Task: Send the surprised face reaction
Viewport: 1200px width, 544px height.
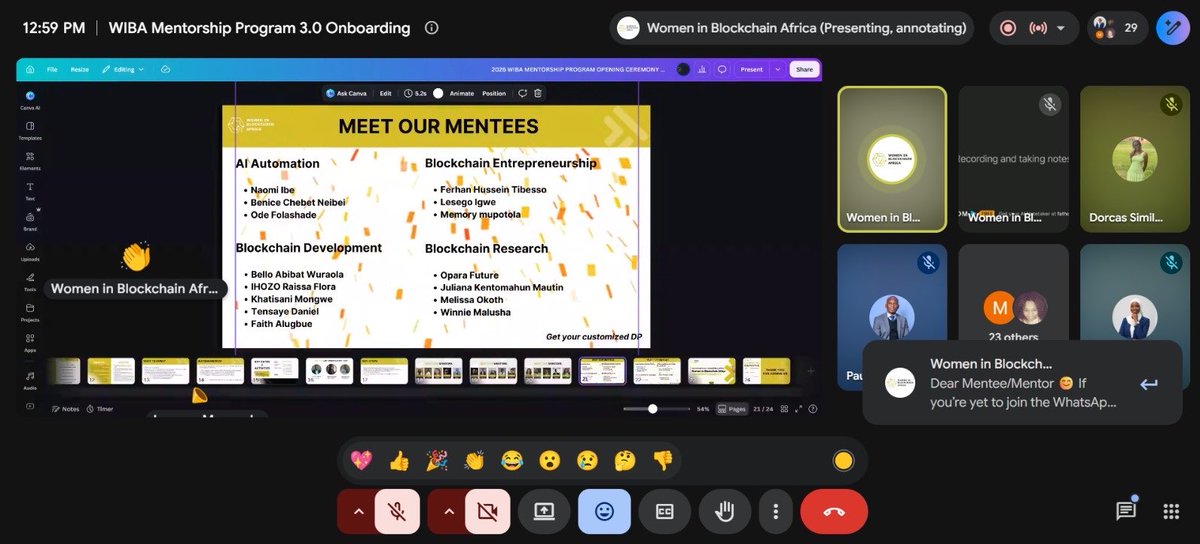Action: click(x=549, y=461)
